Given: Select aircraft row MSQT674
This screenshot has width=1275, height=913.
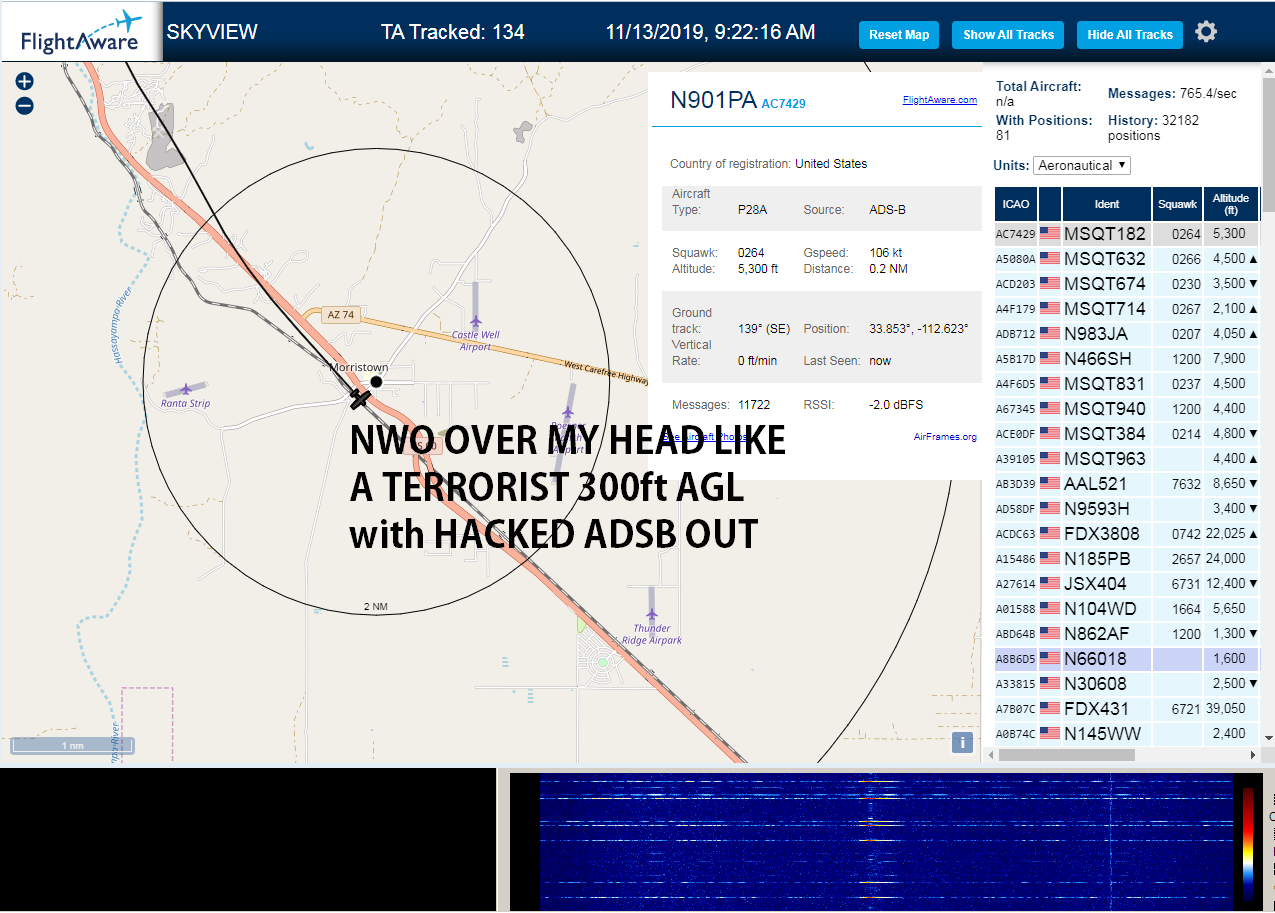Looking at the screenshot, I should (x=1127, y=284).
